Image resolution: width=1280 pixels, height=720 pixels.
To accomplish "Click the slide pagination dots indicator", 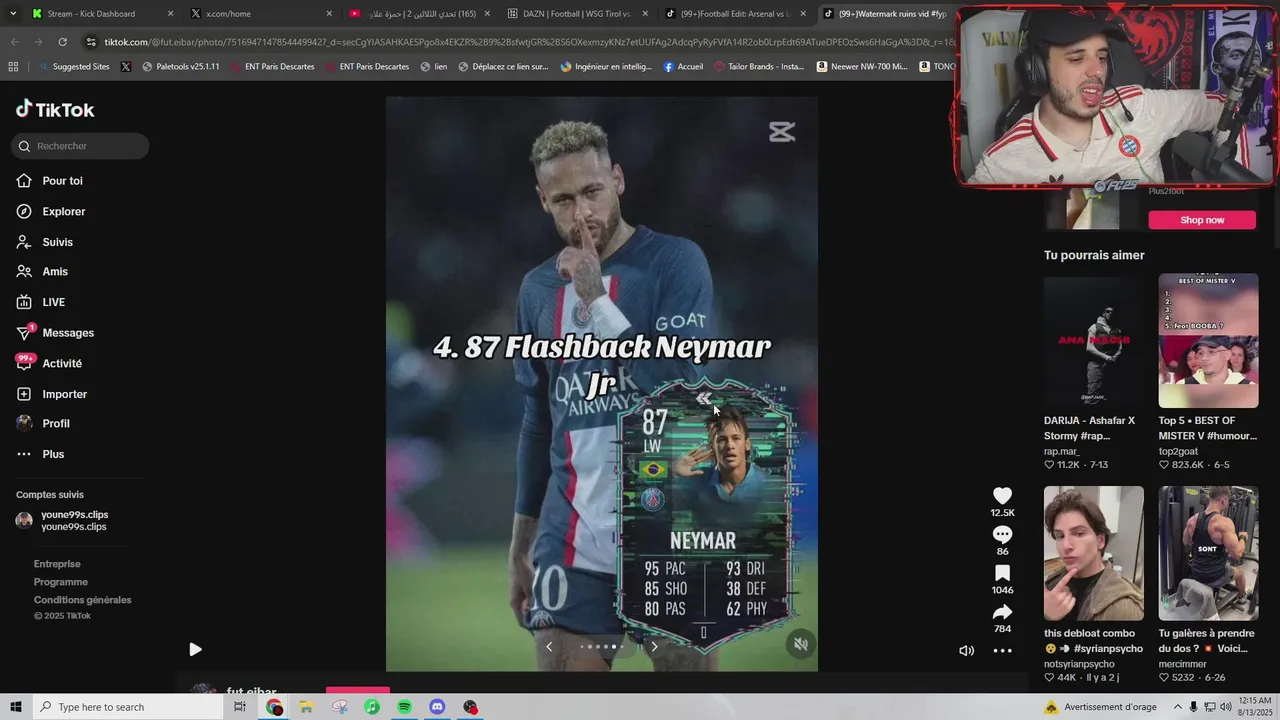I will click(602, 646).
